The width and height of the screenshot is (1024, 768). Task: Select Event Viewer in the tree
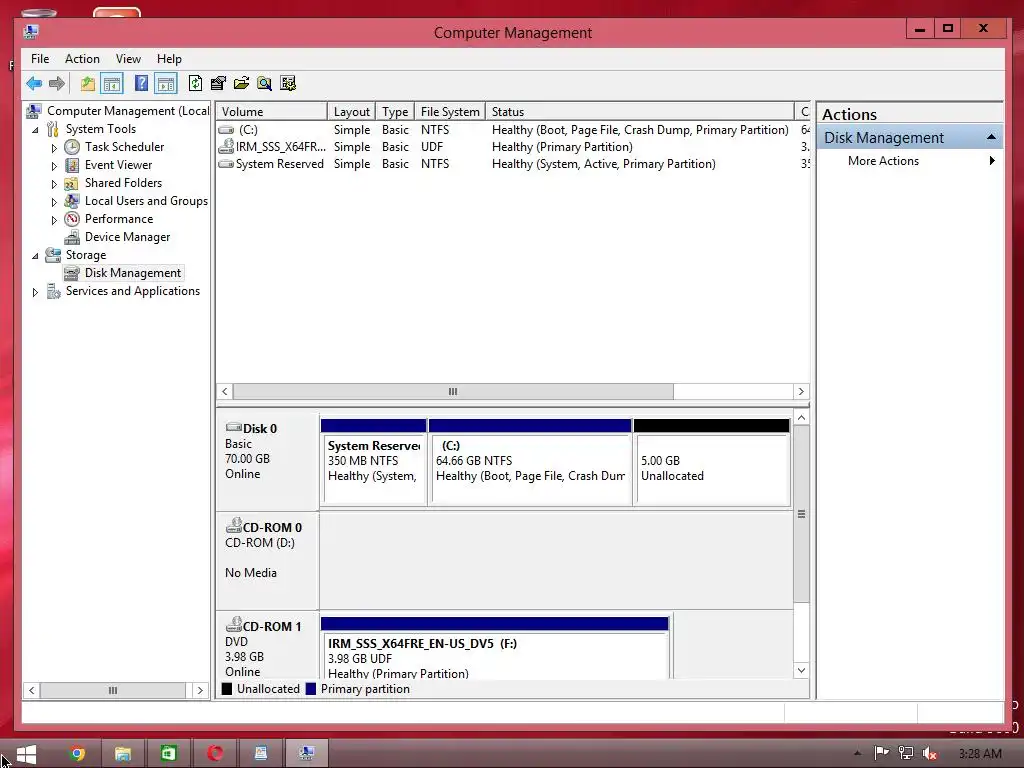click(x=118, y=165)
